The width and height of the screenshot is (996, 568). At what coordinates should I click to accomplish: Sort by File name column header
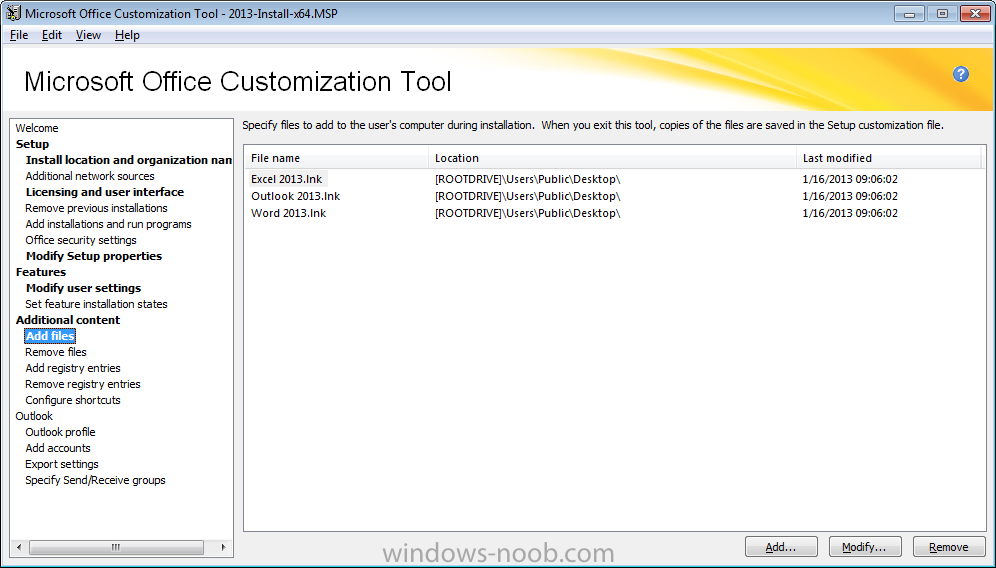click(x=336, y=158)
